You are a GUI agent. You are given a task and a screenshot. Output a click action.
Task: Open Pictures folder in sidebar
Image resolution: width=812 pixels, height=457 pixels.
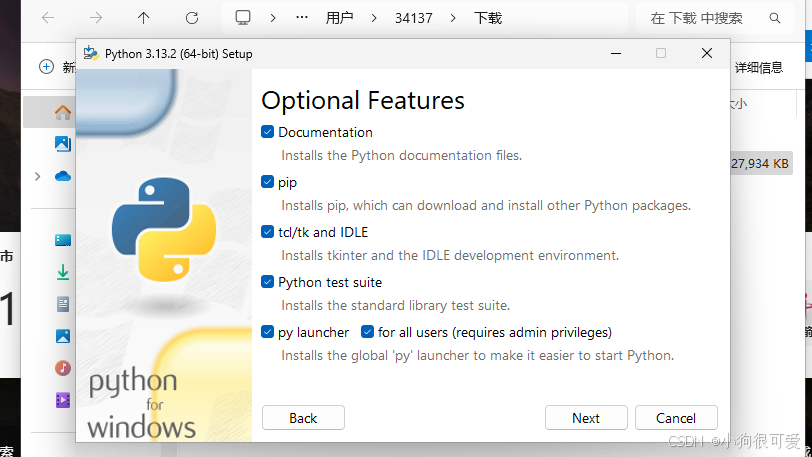click(x=63, y=336)
